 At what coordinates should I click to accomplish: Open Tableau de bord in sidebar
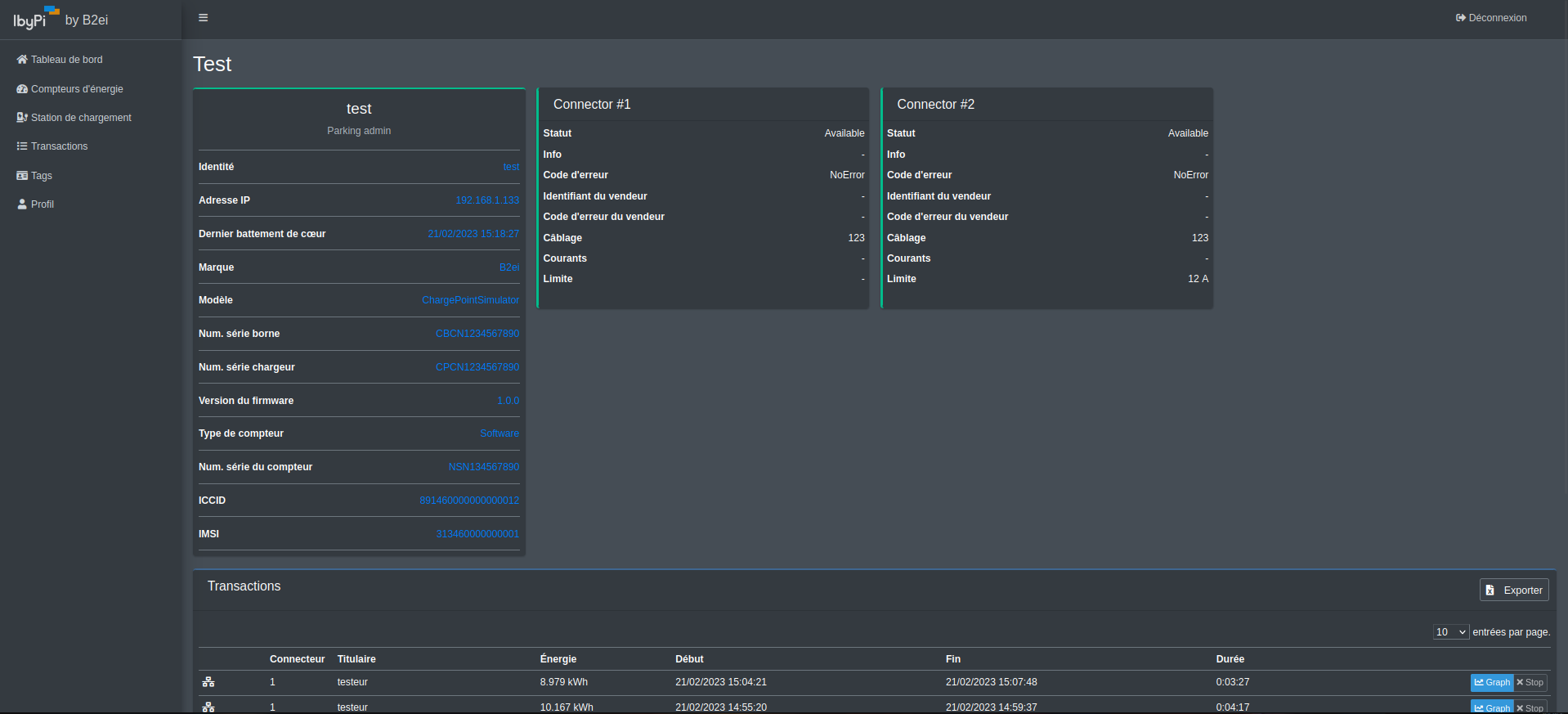pos(60,60)
